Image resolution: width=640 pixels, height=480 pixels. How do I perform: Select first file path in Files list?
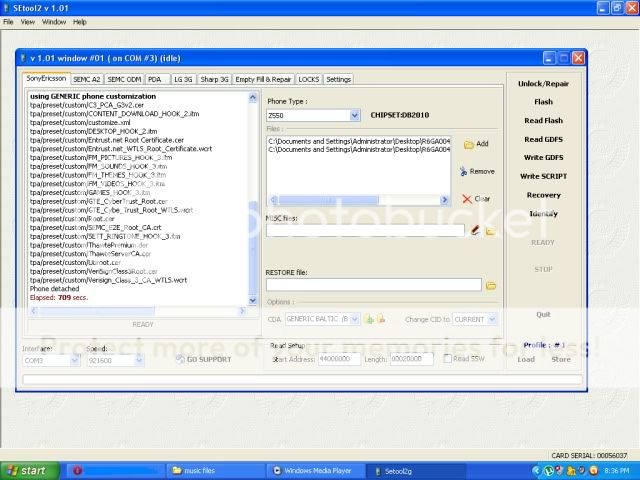click(x=359, y=141)
